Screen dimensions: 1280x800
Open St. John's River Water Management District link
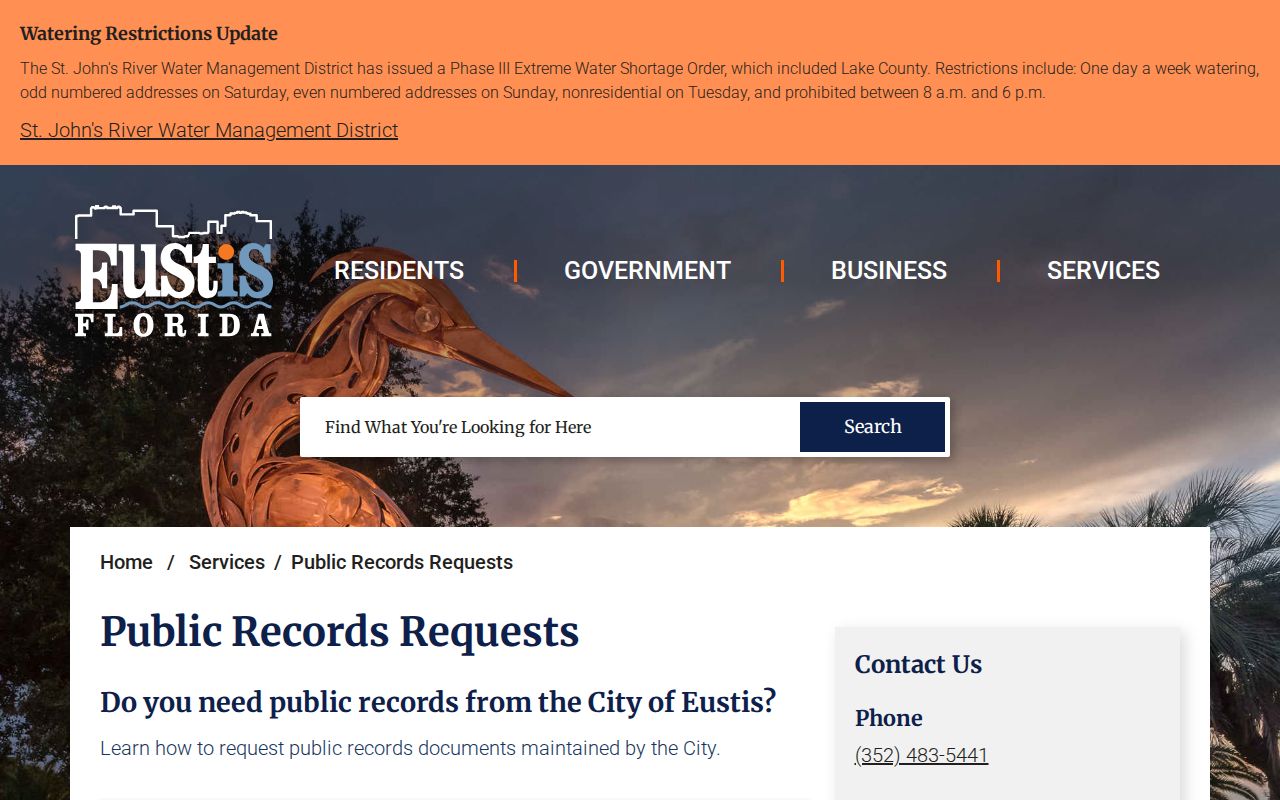[209, 130]
